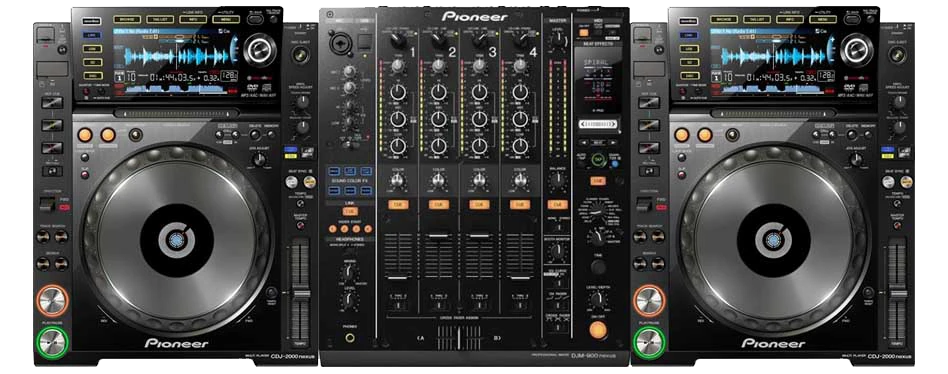Screen dimensions: 948x374
Task: Click the BOOTH MONITOR knob
Action: click(x=557, y=251)
